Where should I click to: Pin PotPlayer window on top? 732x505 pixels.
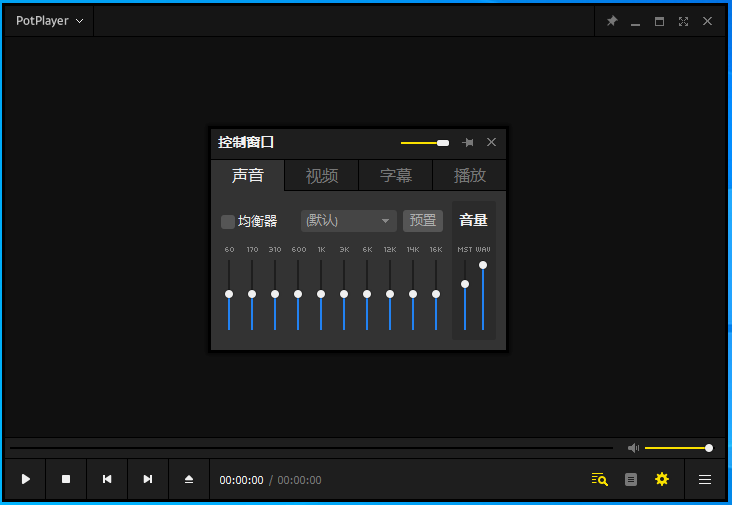tap(612, 21)
